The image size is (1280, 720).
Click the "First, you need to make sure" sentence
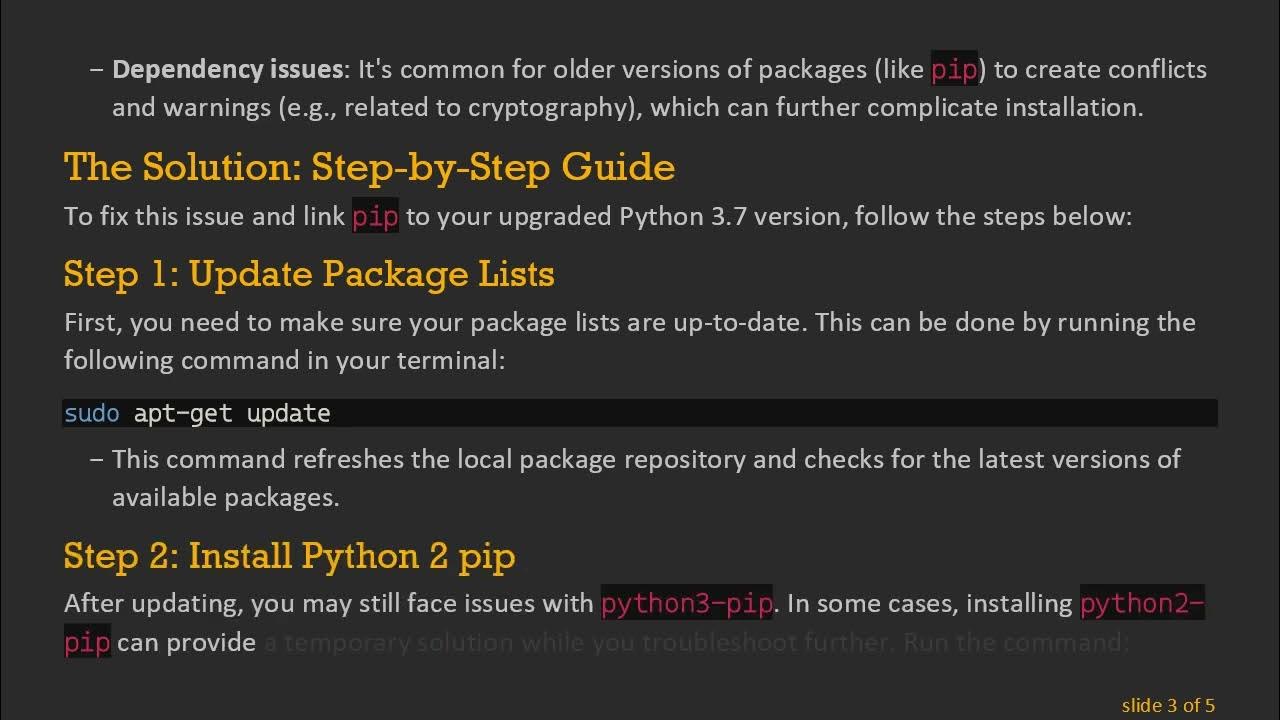[x=250, y=323]
